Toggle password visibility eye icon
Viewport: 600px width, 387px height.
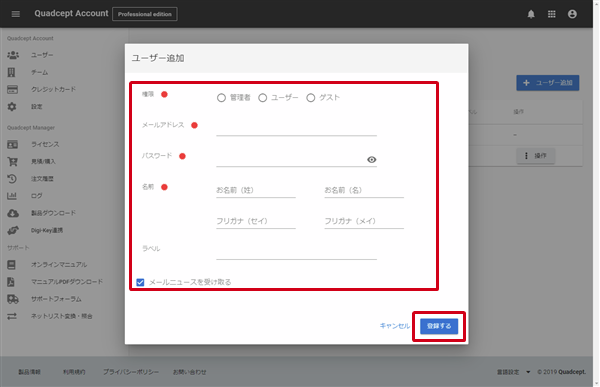[372, 160]
